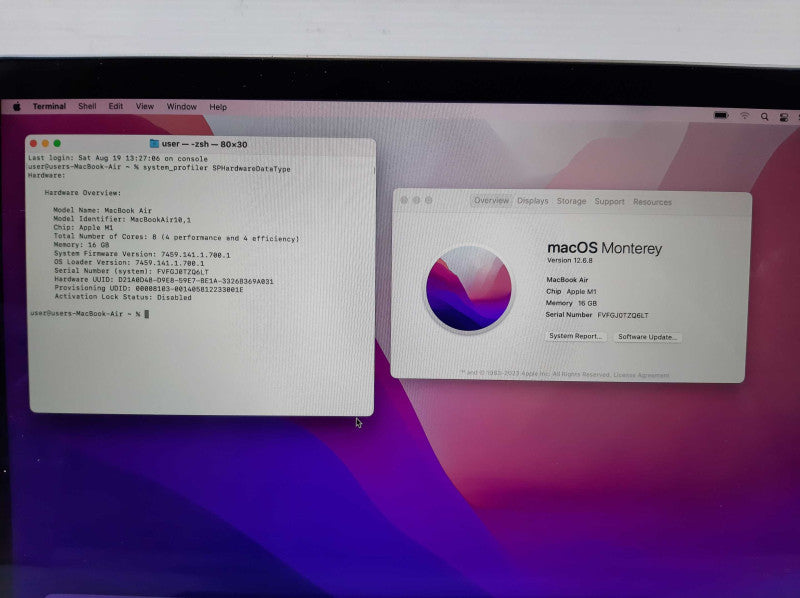Click the Memory 16 GB line in About window
Viewport: 800px width, 598px height.
571,303
